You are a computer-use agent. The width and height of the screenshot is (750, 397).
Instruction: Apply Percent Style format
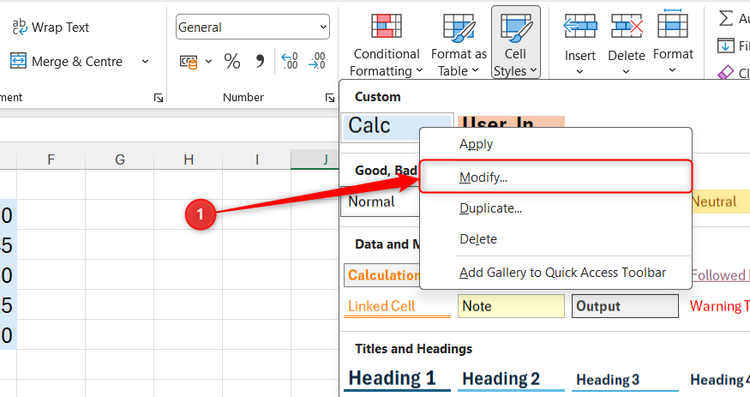232,61
